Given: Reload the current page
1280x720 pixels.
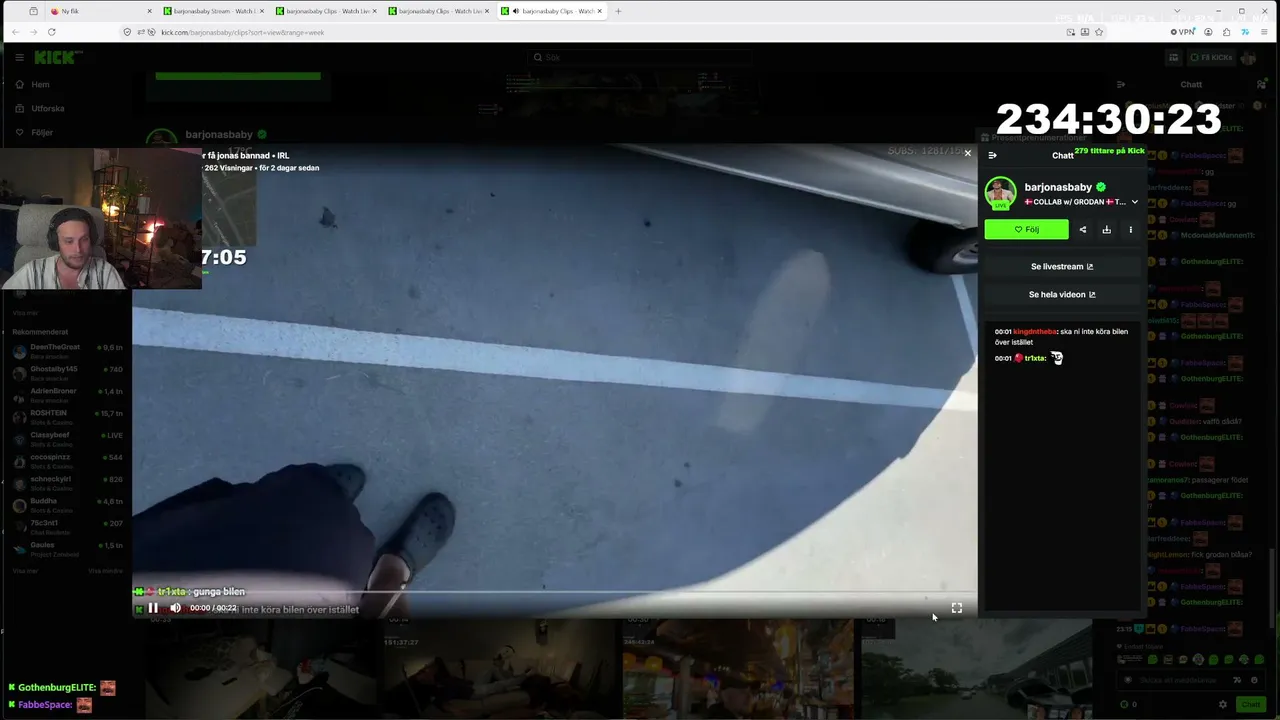Looking at the screenshot, I should tap(52, 32).
